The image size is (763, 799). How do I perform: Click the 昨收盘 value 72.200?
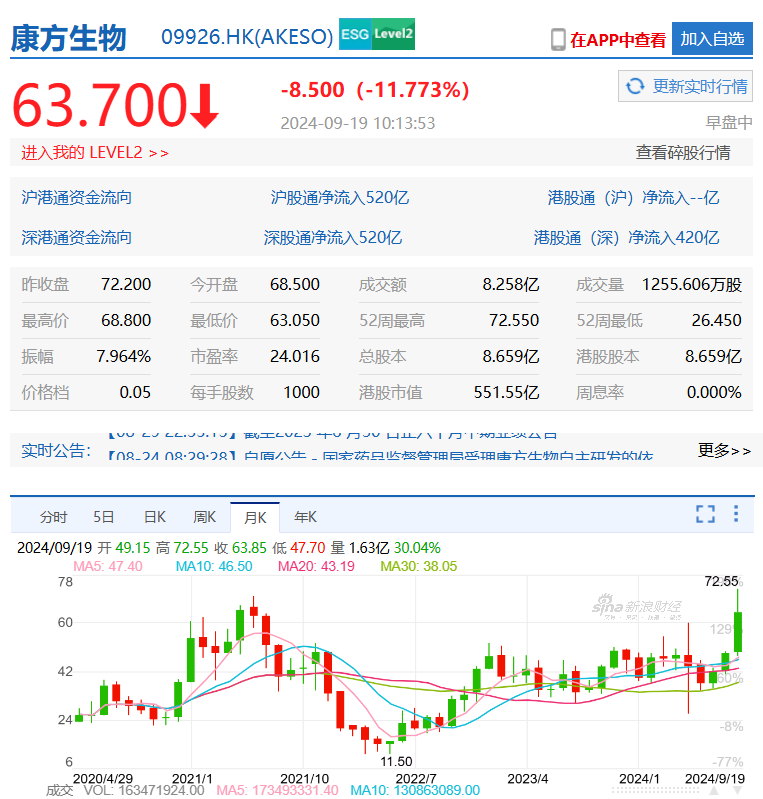pyautogui.click(x=126, y=284)
